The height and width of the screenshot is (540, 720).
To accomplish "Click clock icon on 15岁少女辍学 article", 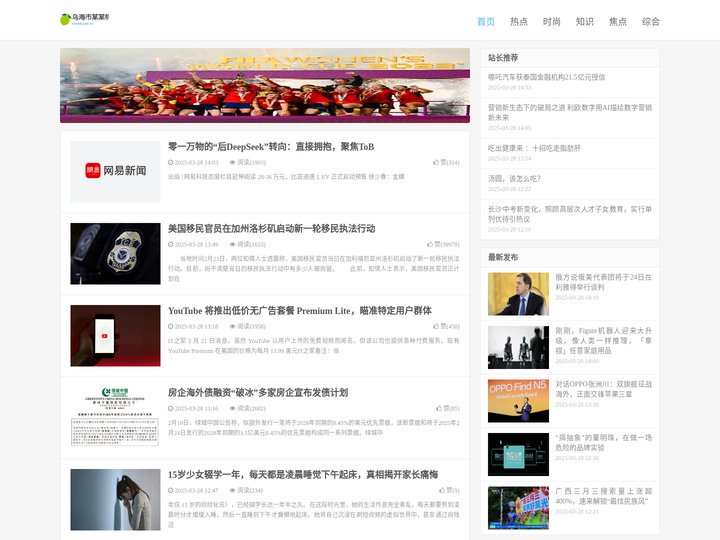I will 171,490.
